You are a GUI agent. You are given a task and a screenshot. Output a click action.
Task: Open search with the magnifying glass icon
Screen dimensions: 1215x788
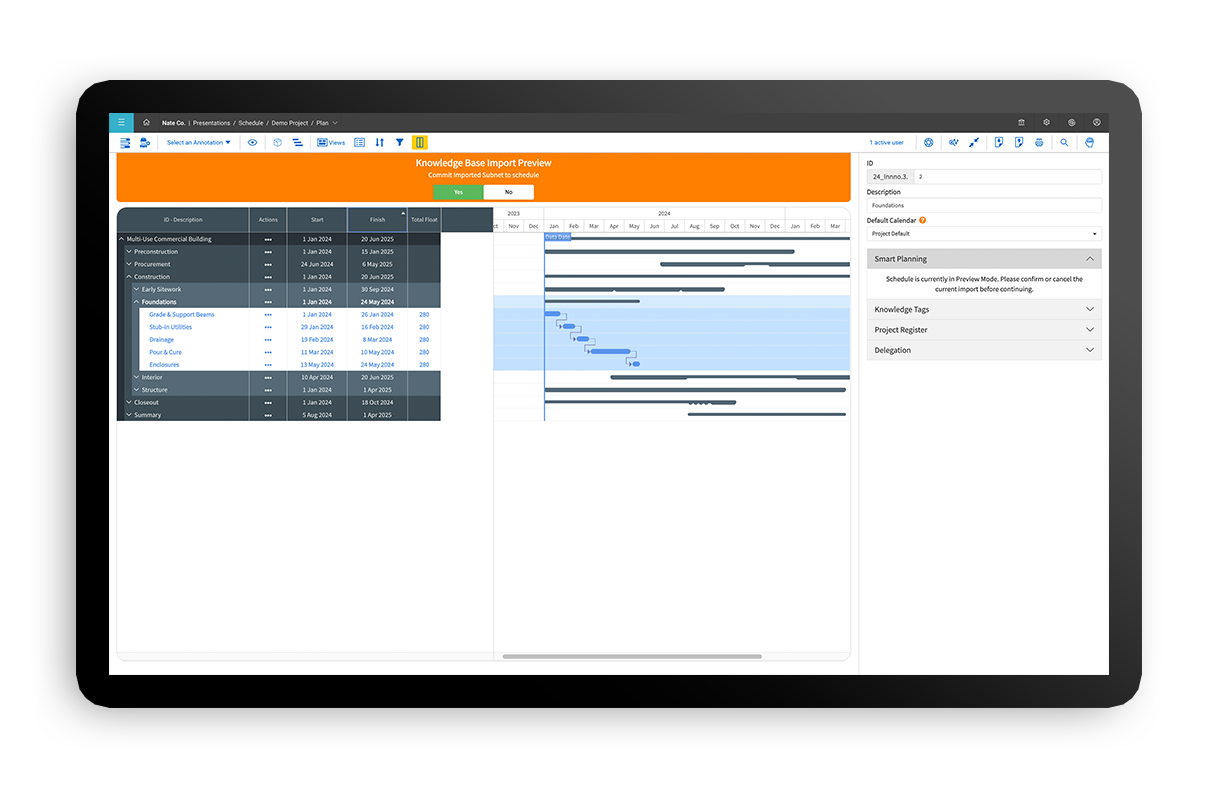pyautogui.click(x=1064, y=143)
